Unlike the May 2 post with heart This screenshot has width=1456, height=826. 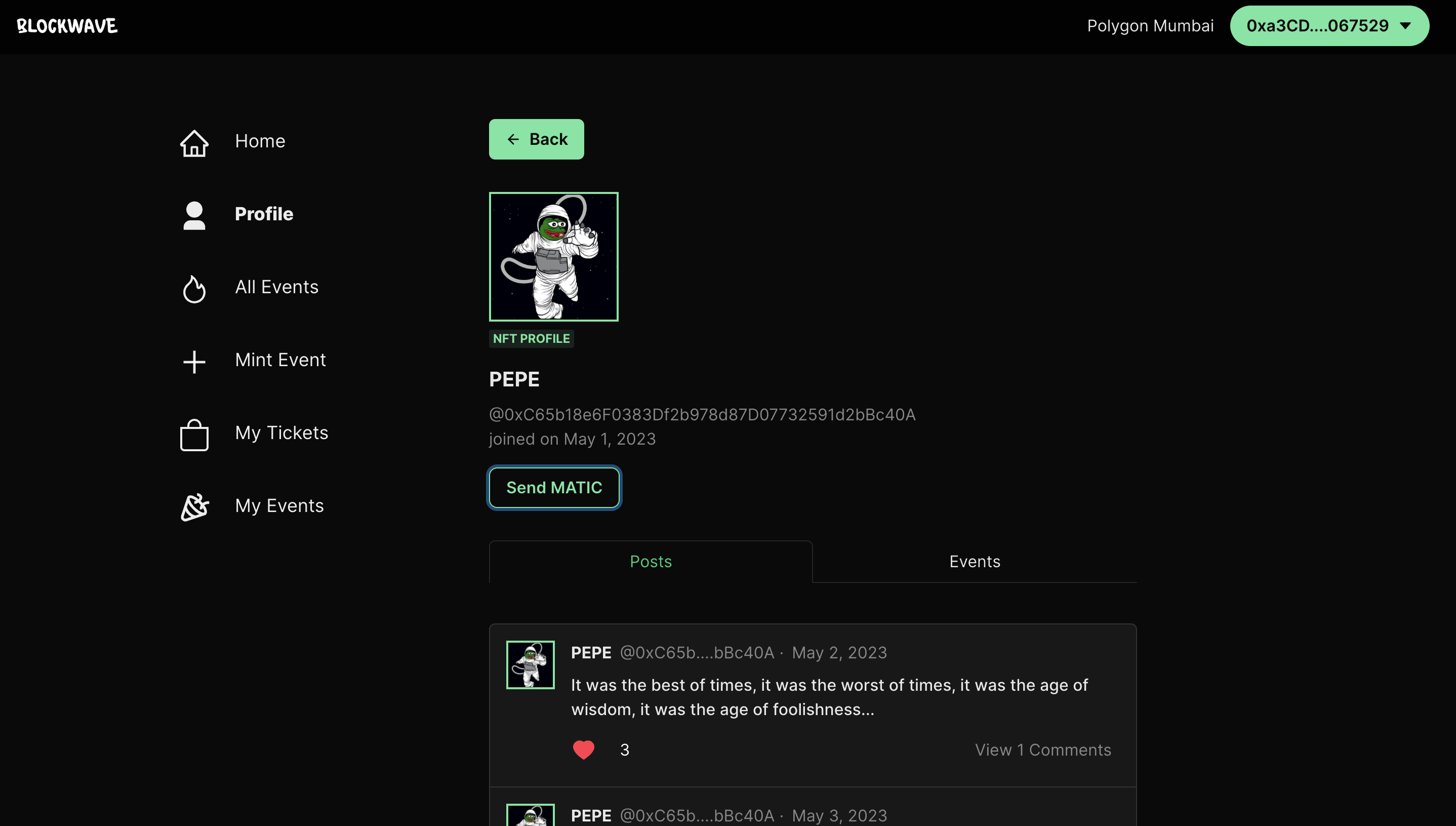click(583, 750)
